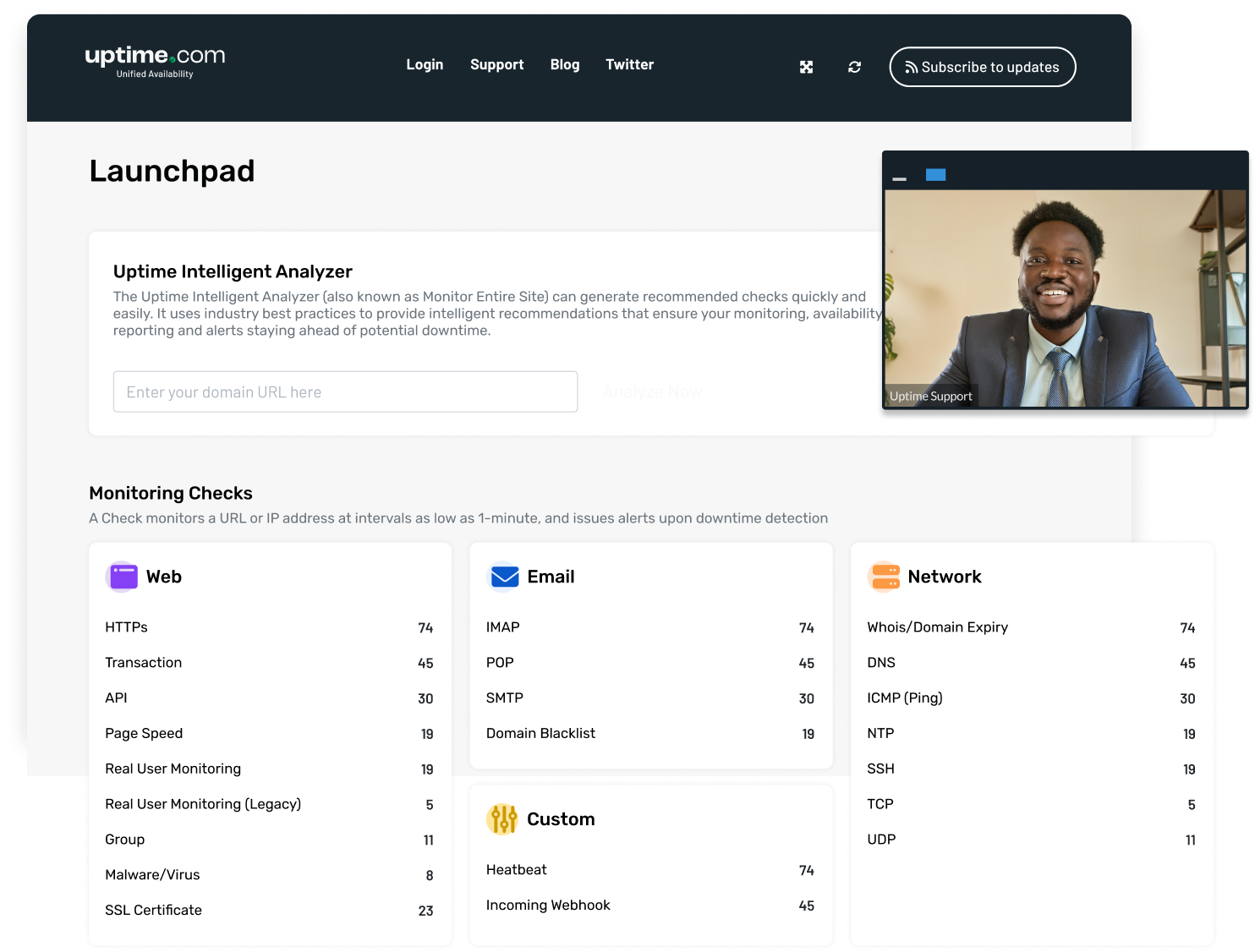This screenshot has height=952, width=1255.
Task: Click the Uptime Support video thumbnail
Action: pyautogui.click(x=1066, y=298)
